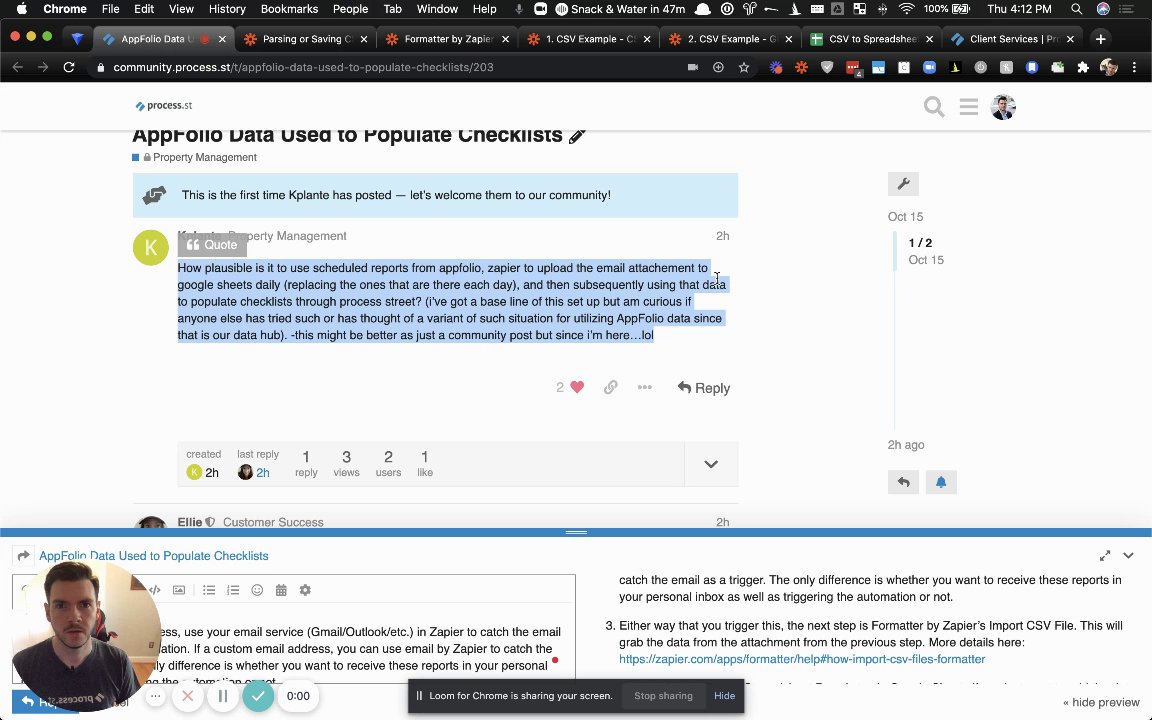Viewport: 1152px width, 720px height.
Task: Hide the Loom sharing notification bar
Action: click(724, 696)
